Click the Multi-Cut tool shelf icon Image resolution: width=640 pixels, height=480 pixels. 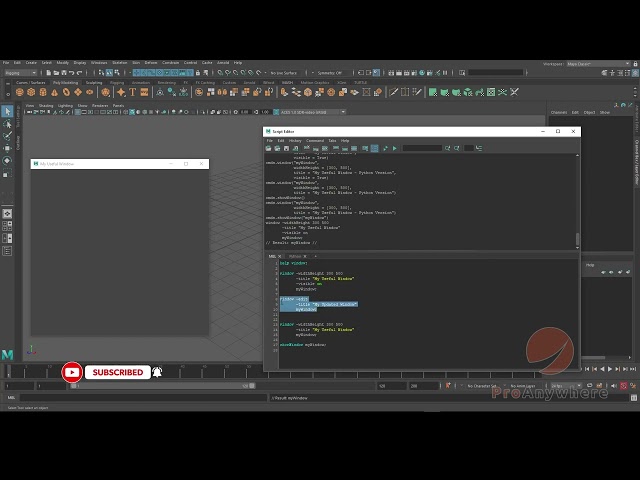pyautogui.click(x=393, y=92)
